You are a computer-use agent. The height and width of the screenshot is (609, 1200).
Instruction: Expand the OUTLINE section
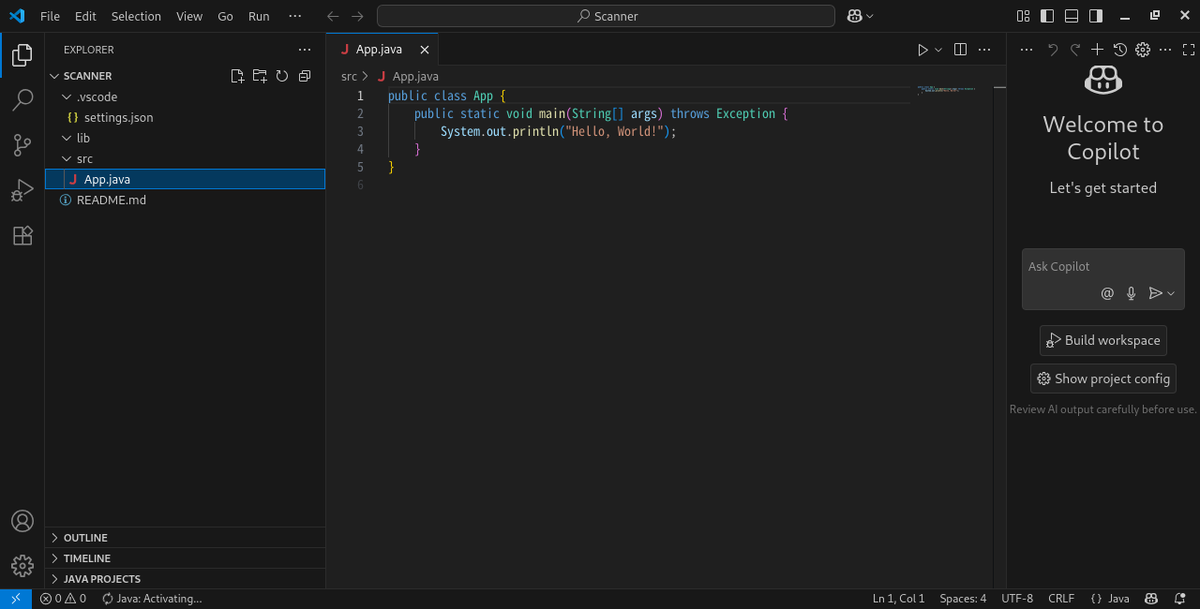coord(185,537)
